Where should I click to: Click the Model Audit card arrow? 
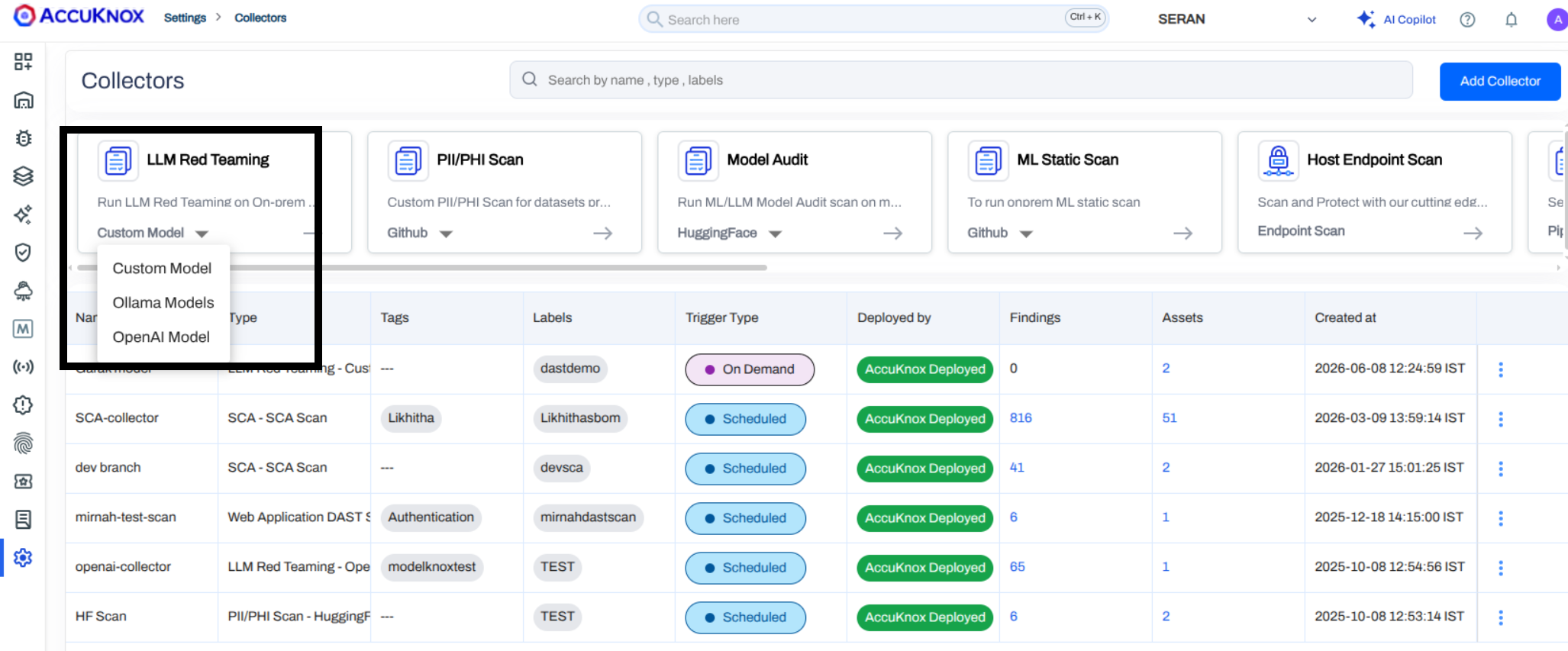pyautogui.click(x=893, y=233)
